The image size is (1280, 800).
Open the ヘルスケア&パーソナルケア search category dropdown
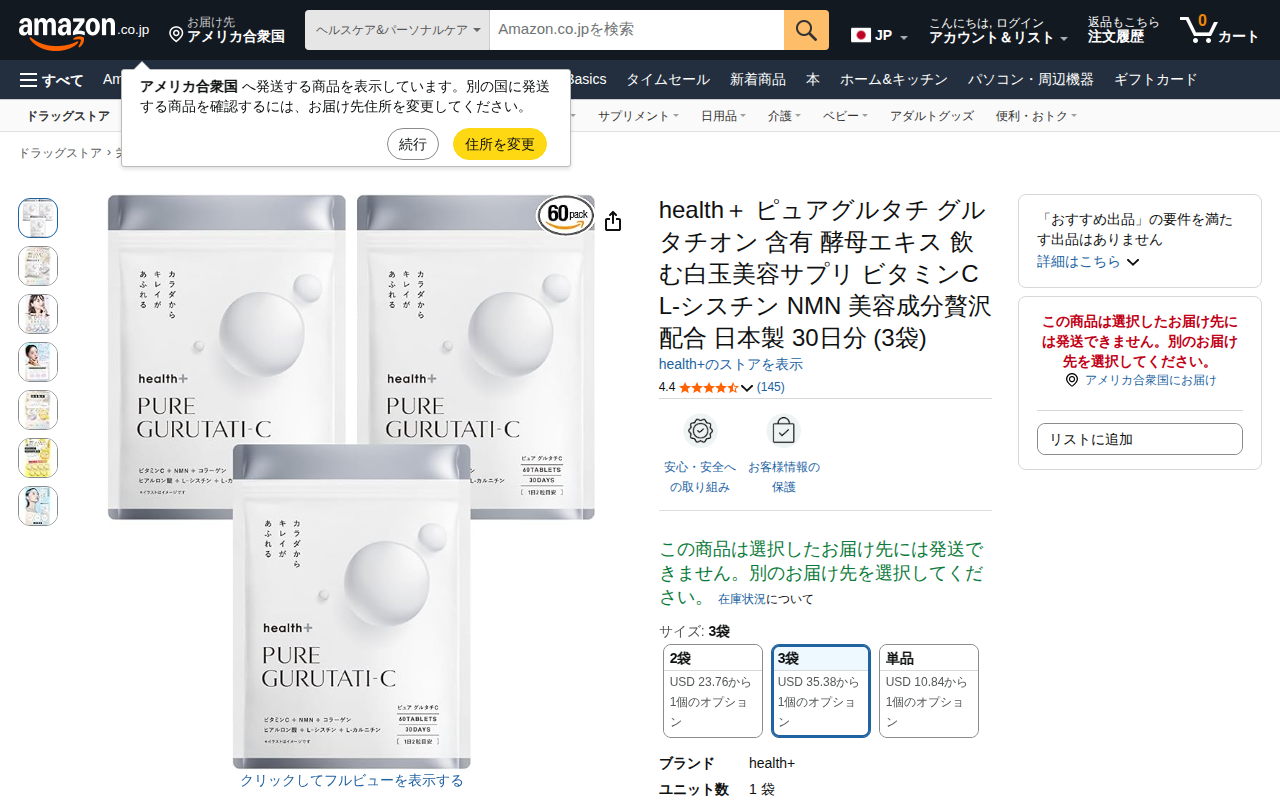[x=397, y=30]
